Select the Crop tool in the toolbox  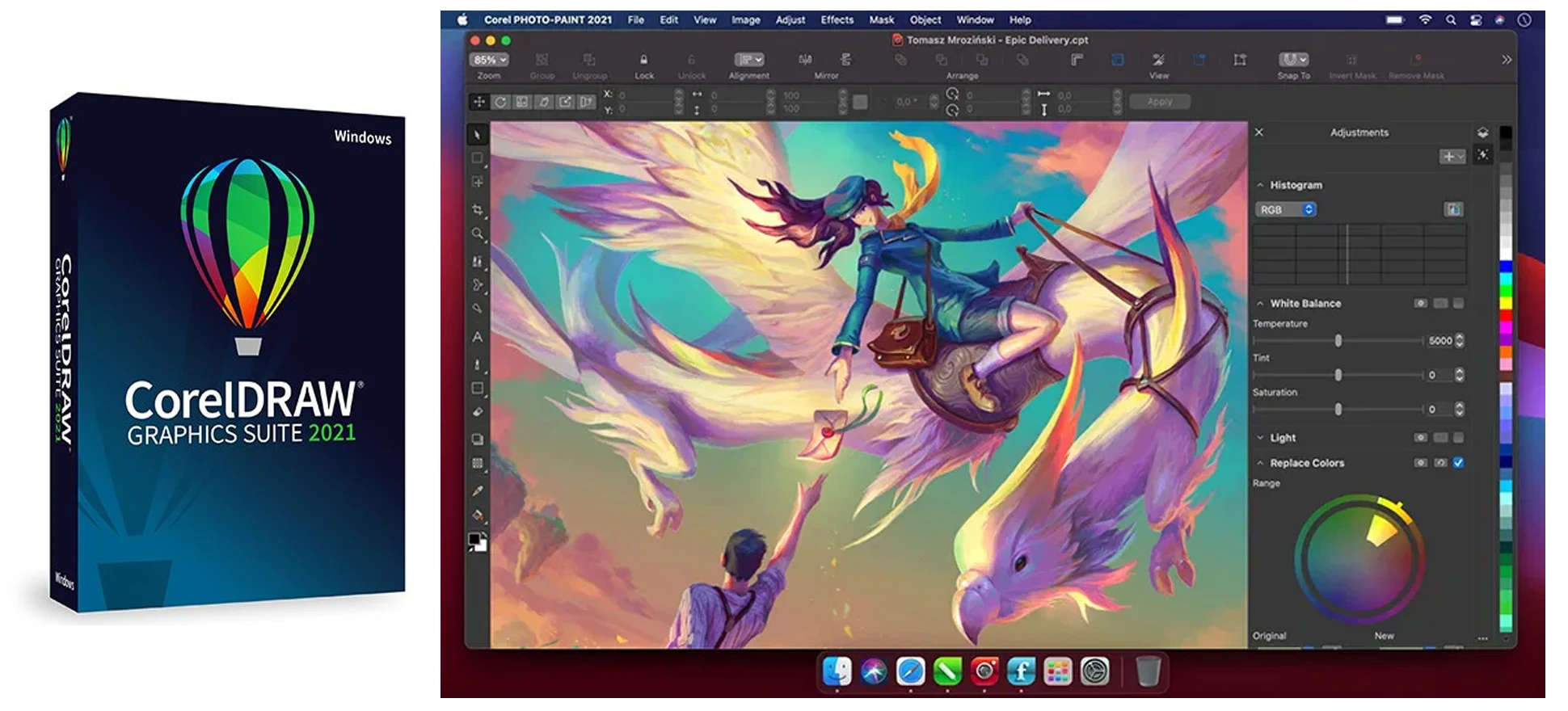(x=478, y=210)
